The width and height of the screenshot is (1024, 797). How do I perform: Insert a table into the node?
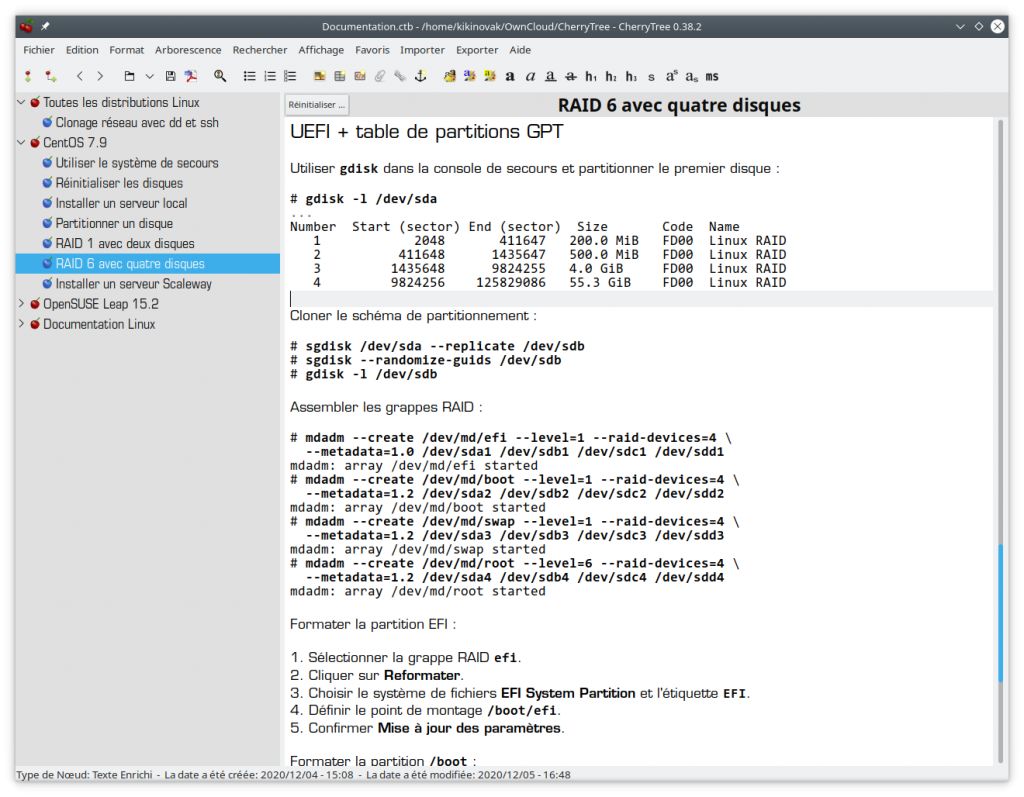[x=340, y=76]
